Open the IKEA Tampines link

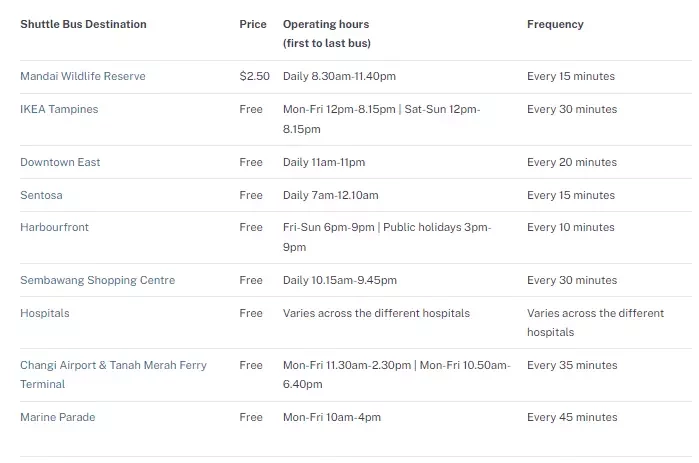point(59,109)
